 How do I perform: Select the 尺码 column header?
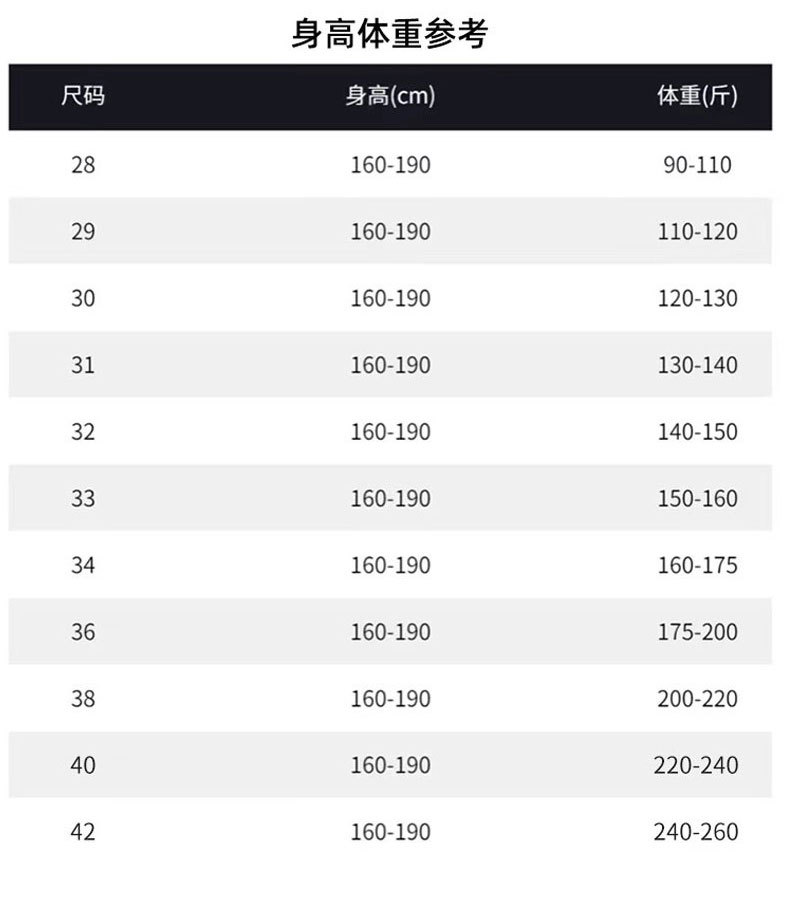(x=82, y=97)
